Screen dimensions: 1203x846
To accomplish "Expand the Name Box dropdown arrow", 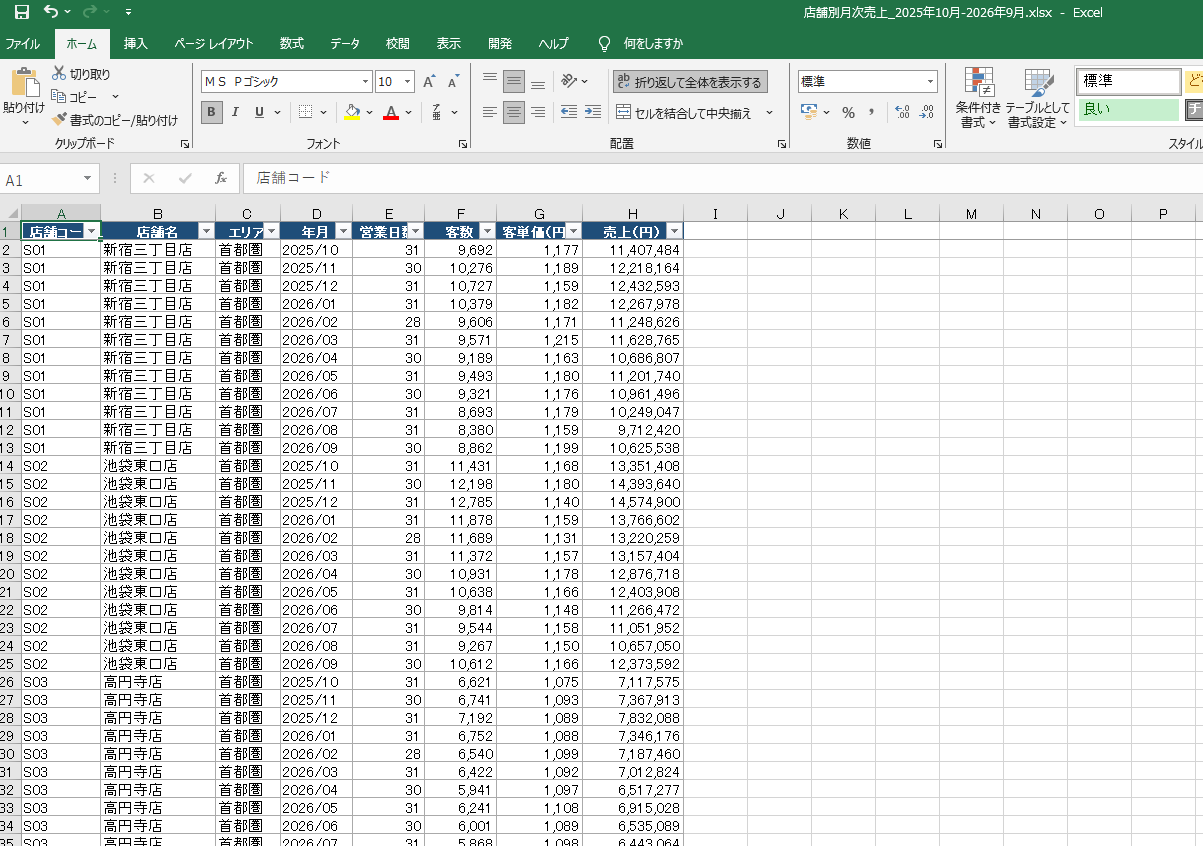I will click(x=88, y=179).
